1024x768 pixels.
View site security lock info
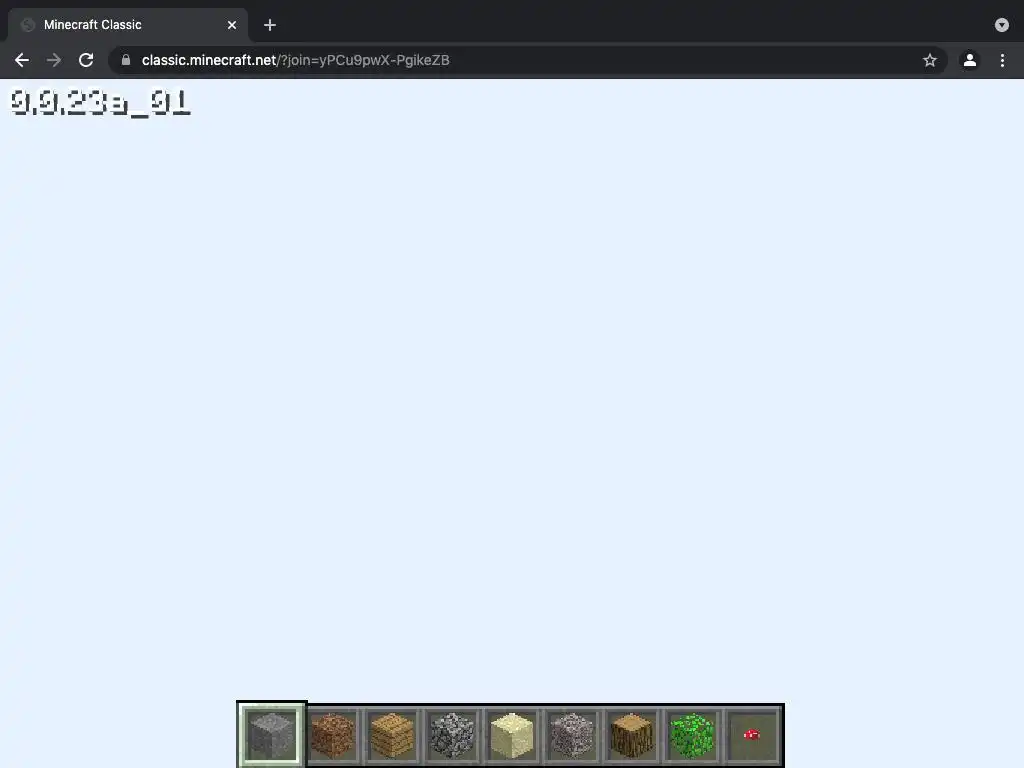[x=126, y=60]
